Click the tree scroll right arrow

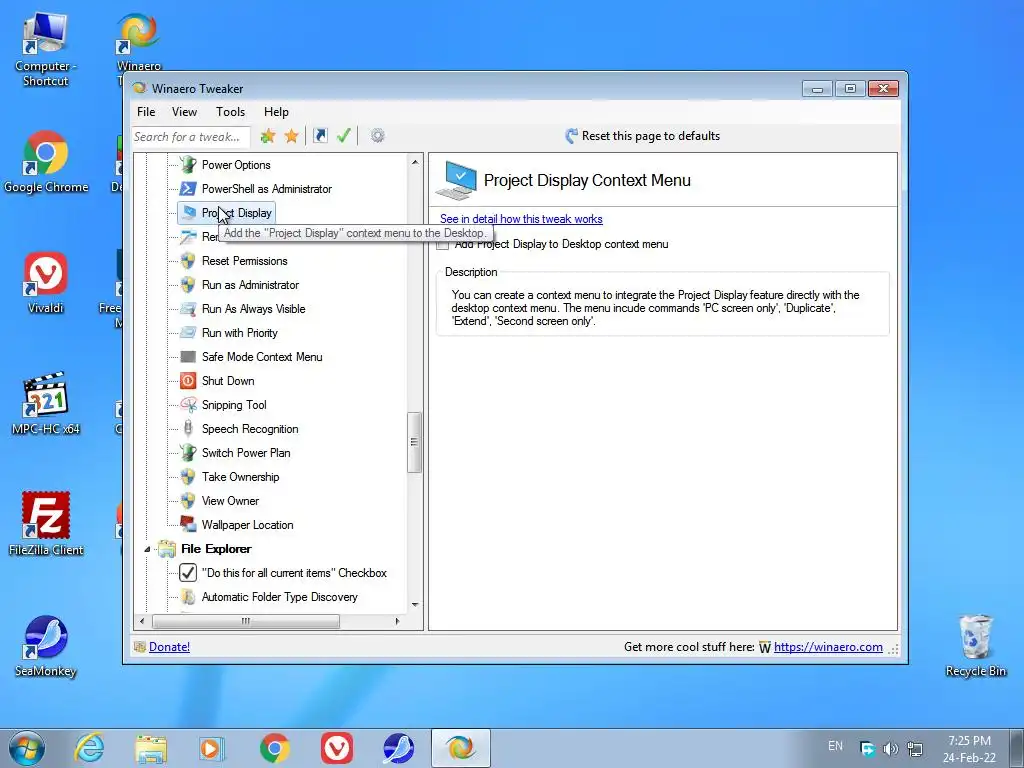tap(397, 621)
